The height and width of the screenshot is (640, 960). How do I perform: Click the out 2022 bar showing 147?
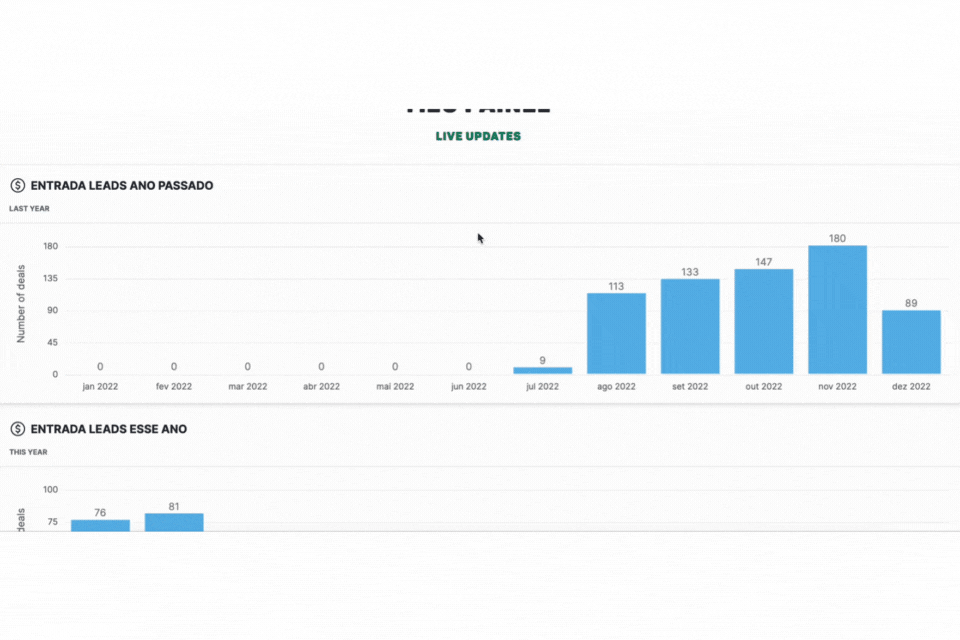[x=764, y=322]
